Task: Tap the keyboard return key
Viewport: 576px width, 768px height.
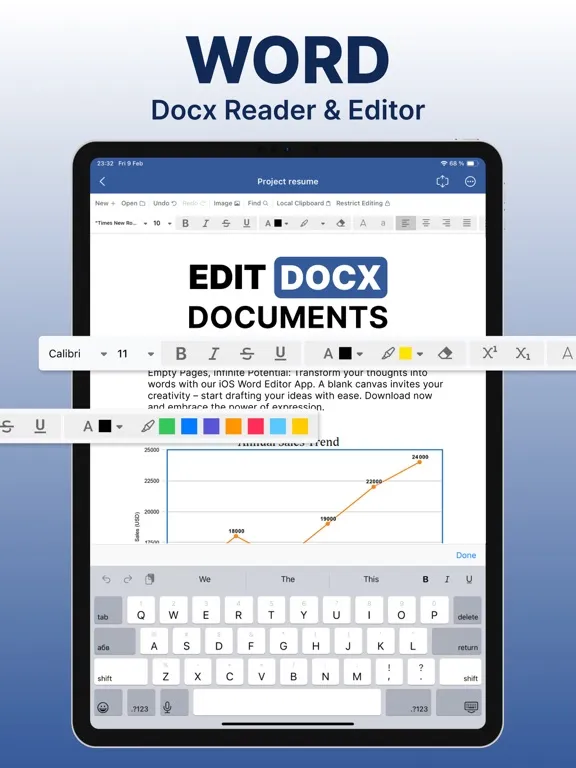Action: coord(457,641)
